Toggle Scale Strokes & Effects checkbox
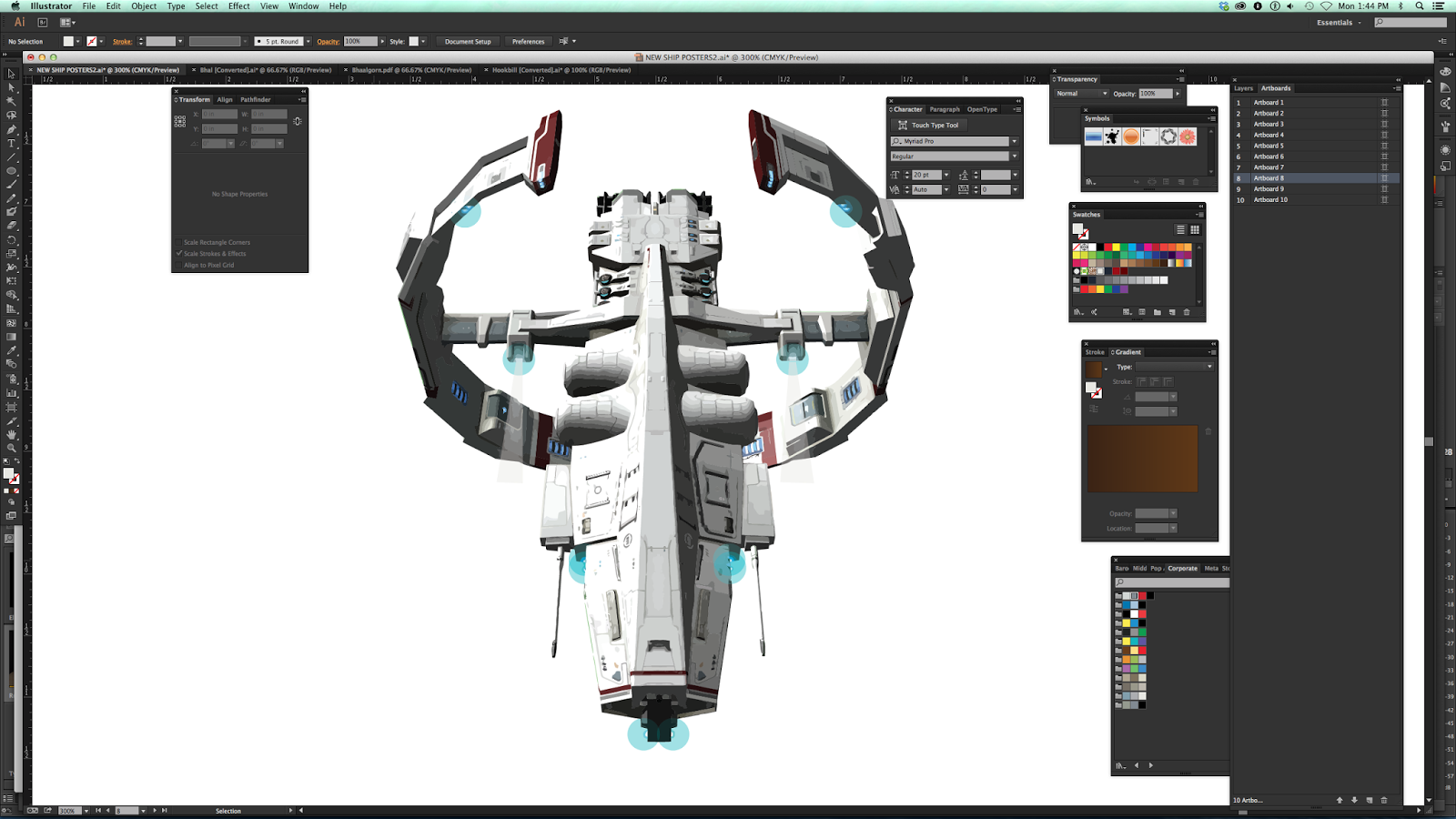 pyautogui.click(x=179, y=254)
